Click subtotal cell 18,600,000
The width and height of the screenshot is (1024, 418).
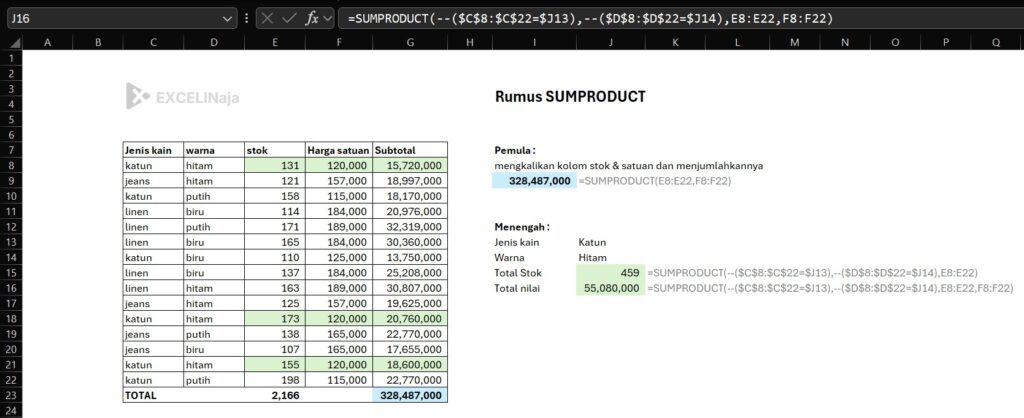[409, 365]
